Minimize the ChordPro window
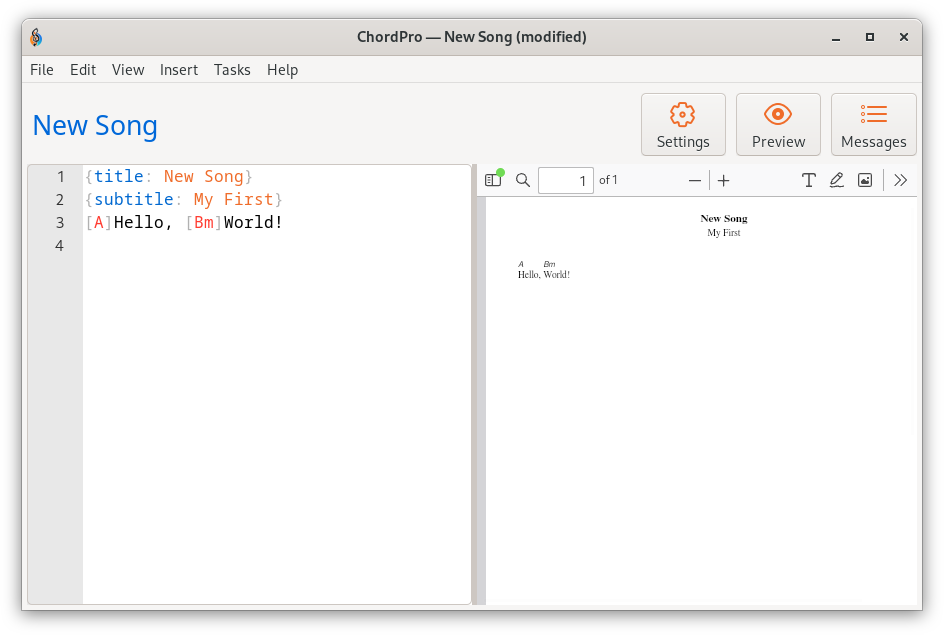The height and width of the screenshot is (635, 944). 836,38
